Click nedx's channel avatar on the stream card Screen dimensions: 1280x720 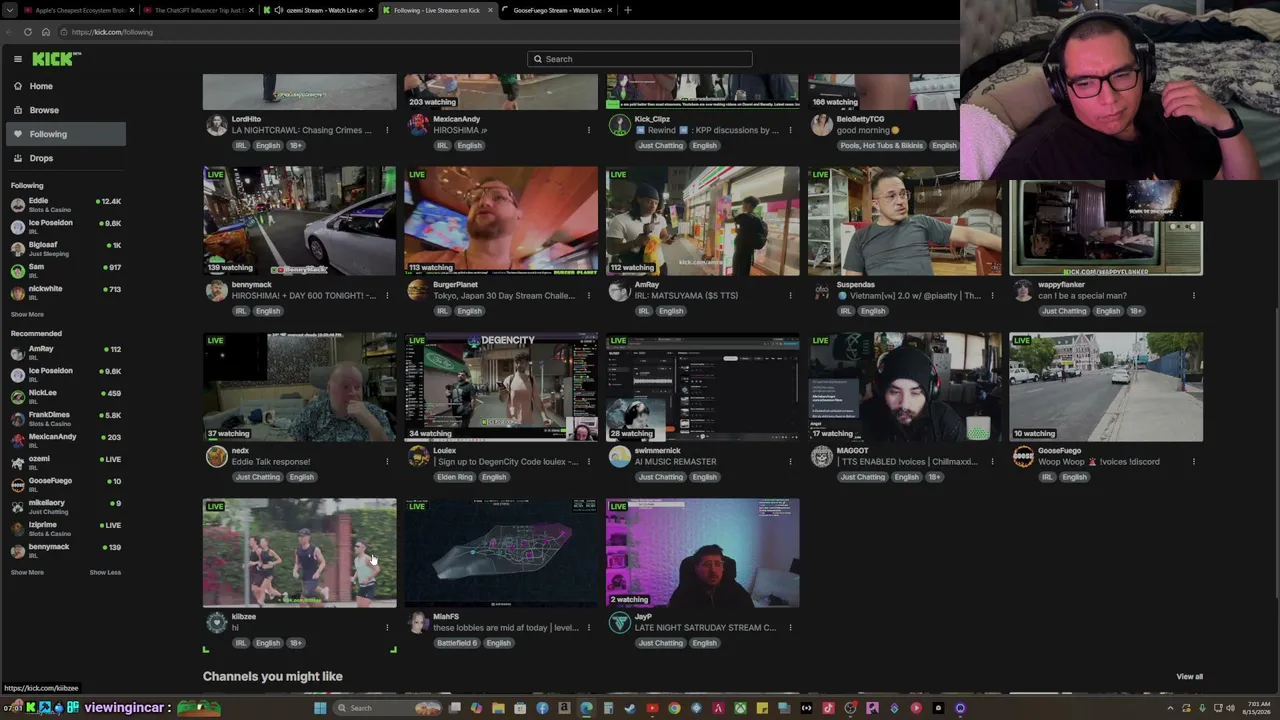tap(216, 457)
